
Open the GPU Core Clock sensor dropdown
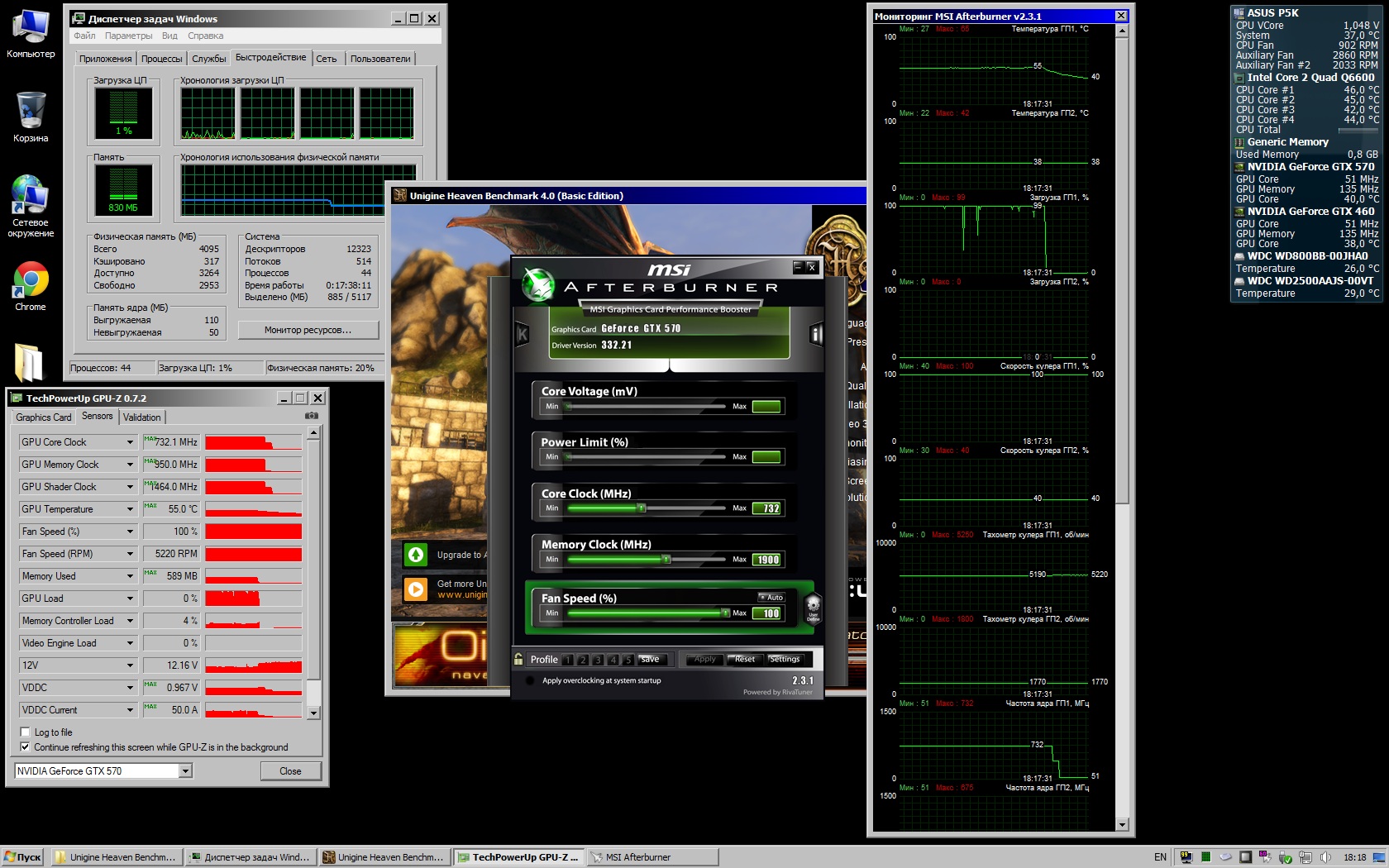click(130, 442)
